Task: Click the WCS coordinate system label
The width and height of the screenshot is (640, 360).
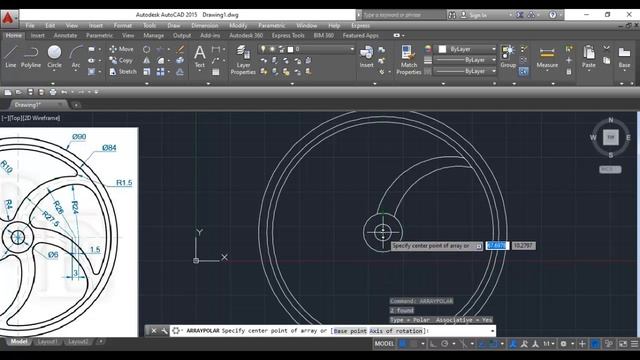Action: 610,169
